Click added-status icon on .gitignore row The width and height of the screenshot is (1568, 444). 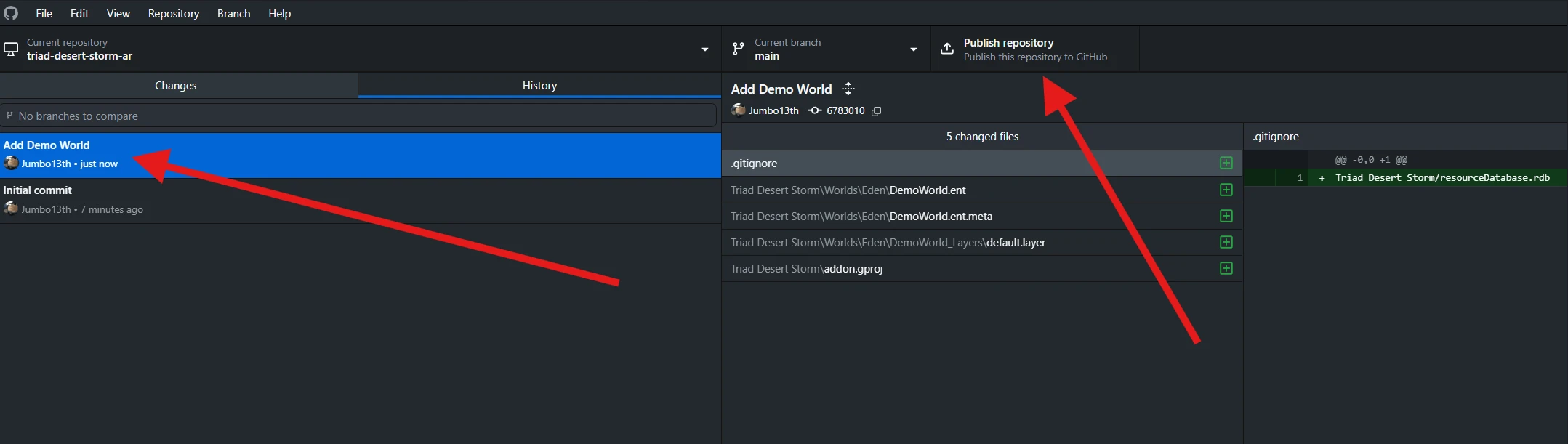click(x=1226, y=164)
